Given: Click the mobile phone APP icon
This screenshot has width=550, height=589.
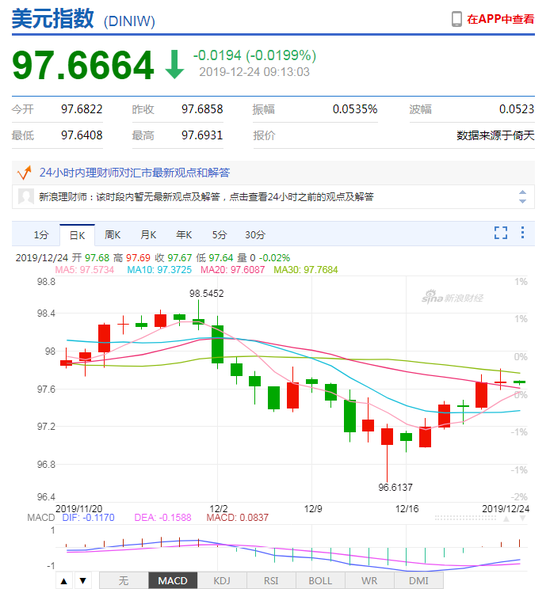Looking at the screenshot, I should point(456,19).
